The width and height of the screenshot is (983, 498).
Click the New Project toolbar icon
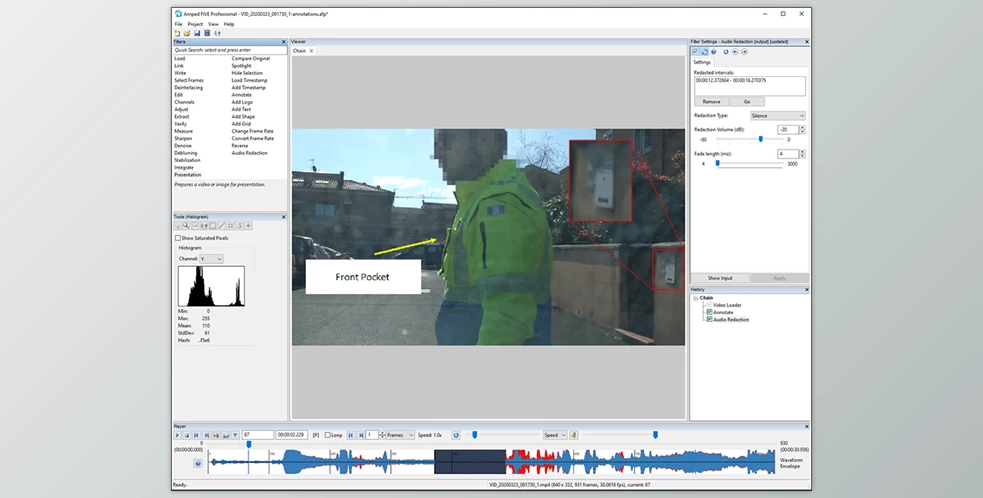(x=177, y=33)
